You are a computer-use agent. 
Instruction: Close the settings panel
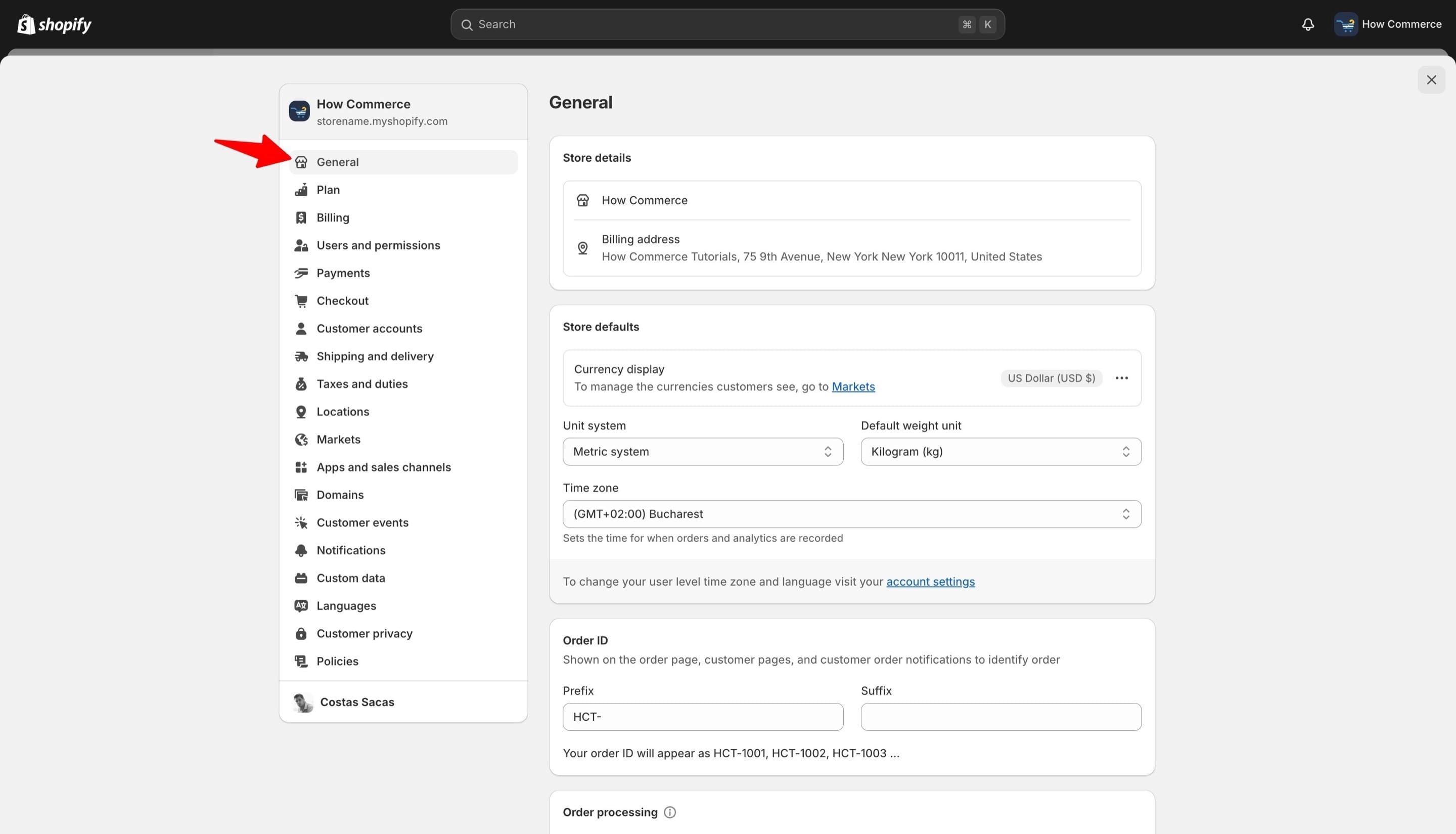click(1431, 80)
